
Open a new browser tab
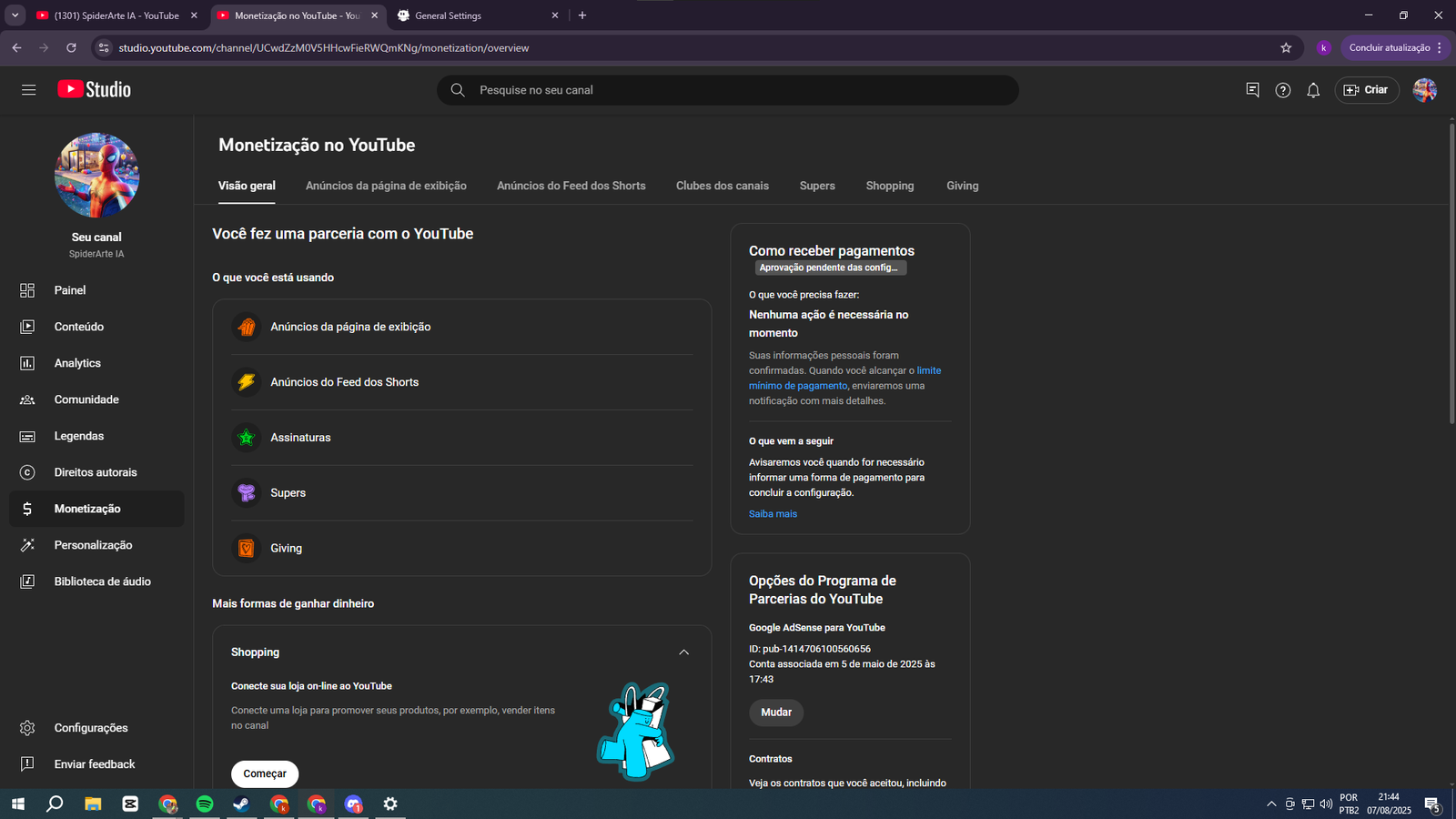582,15
